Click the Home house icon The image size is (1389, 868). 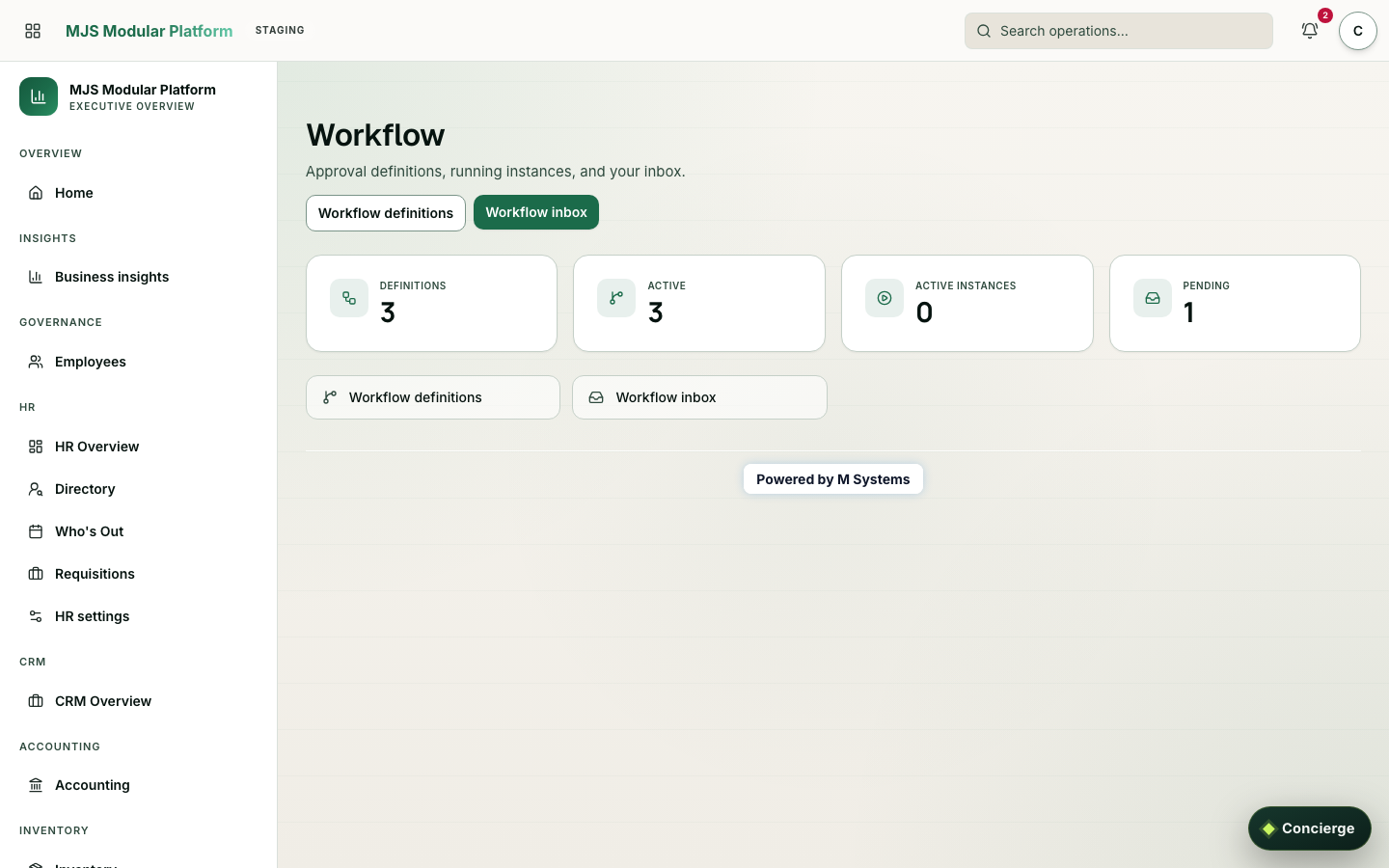click(x=36, y=193)
